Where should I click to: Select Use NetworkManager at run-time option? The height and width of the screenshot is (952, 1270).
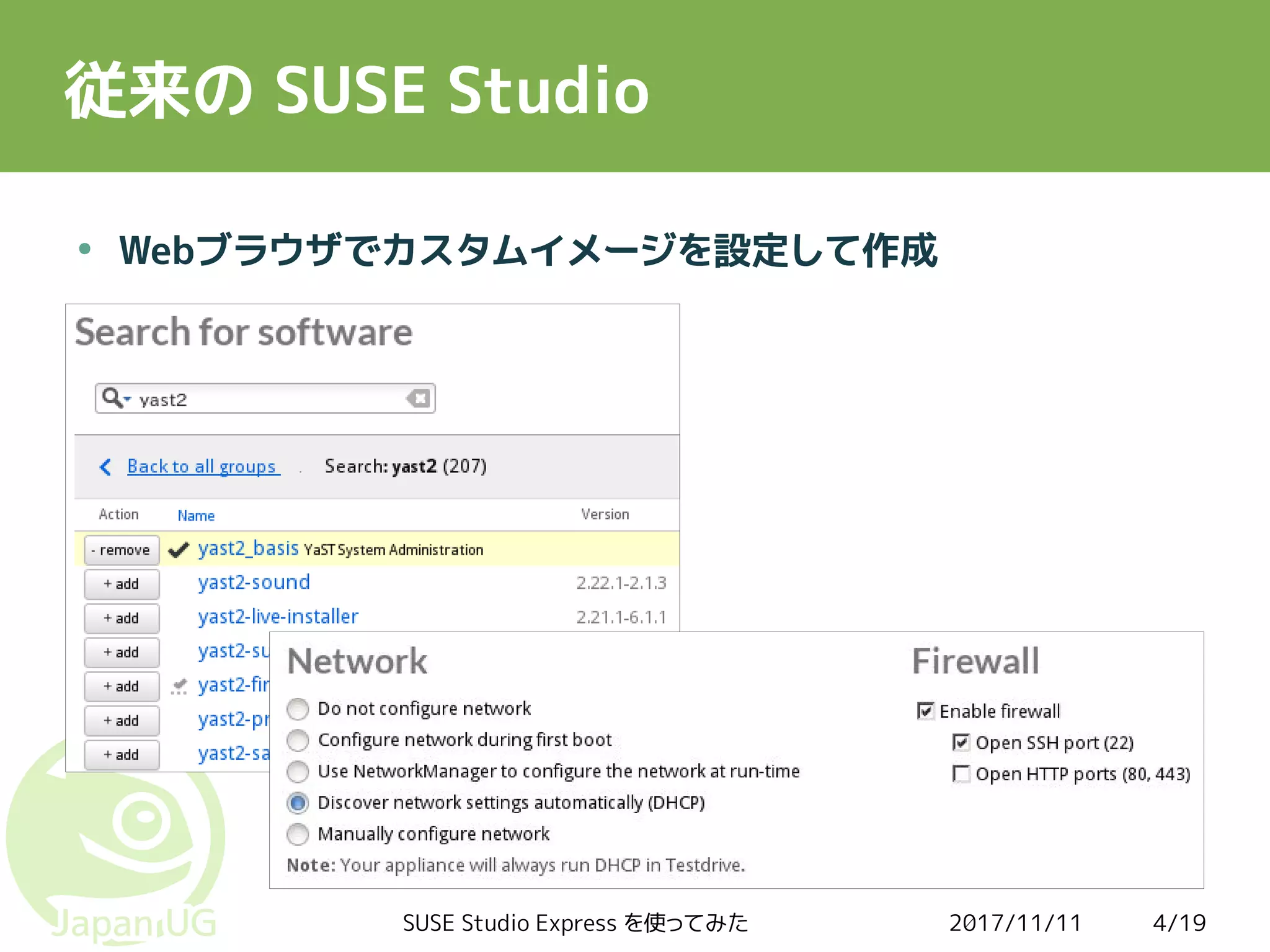[x=298, y=772]
